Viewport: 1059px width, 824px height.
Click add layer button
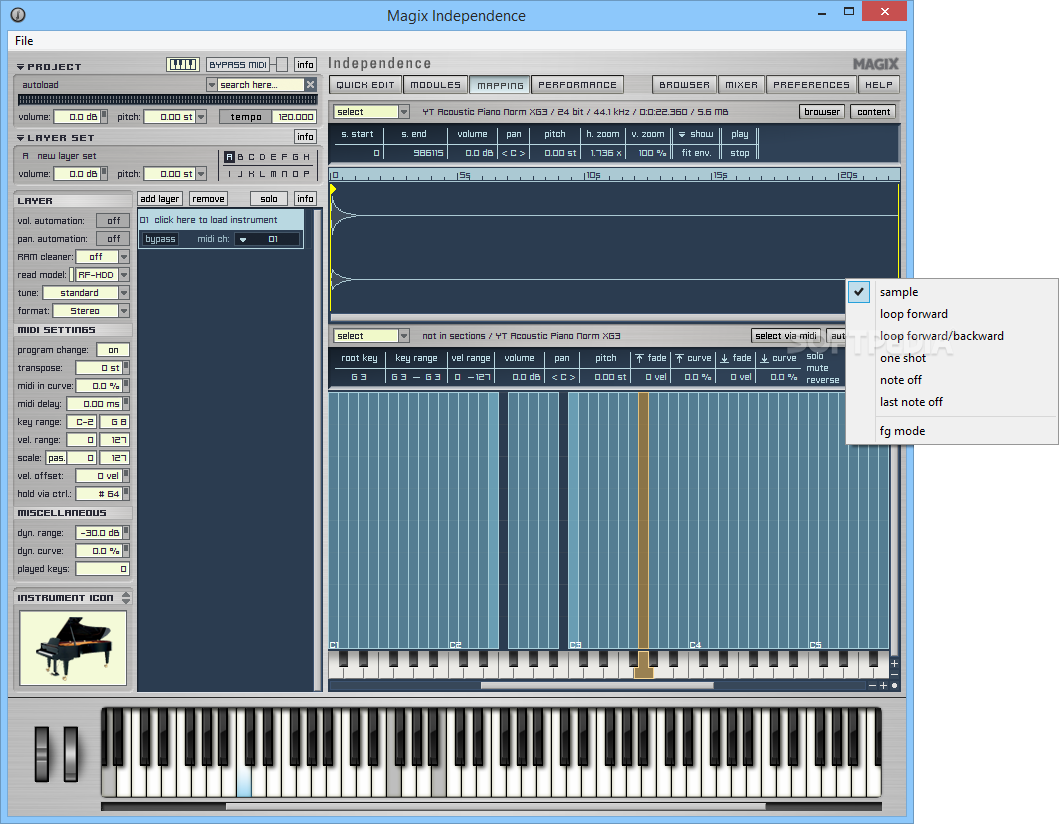tap(159, 199)
